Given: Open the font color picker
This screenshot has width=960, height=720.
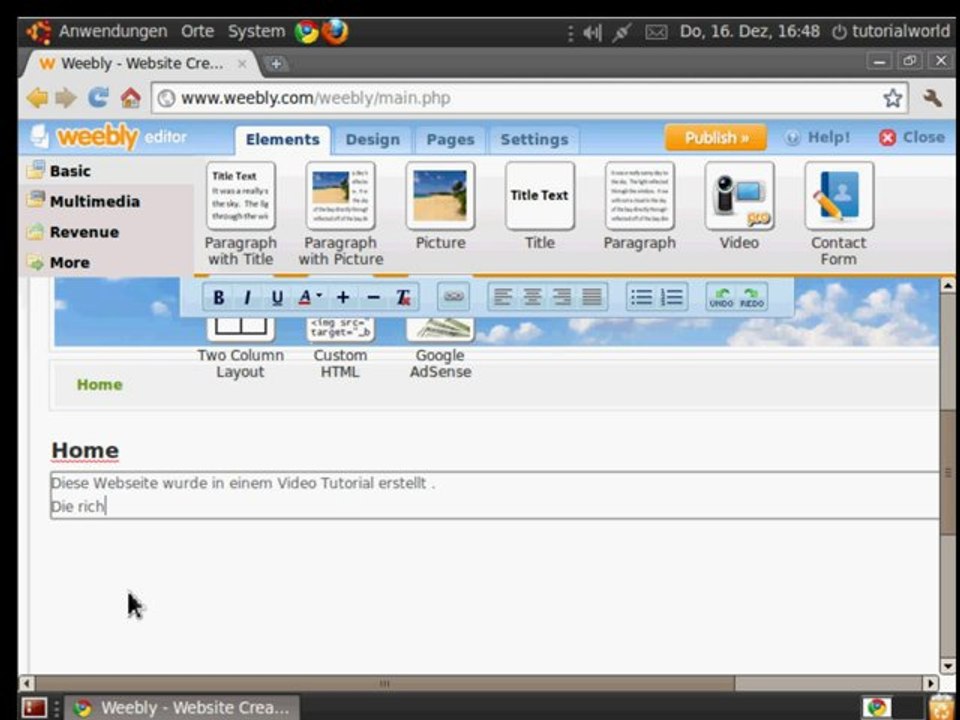Looking at the screenshot, I should pyautogui.click(x=310, y=298).
